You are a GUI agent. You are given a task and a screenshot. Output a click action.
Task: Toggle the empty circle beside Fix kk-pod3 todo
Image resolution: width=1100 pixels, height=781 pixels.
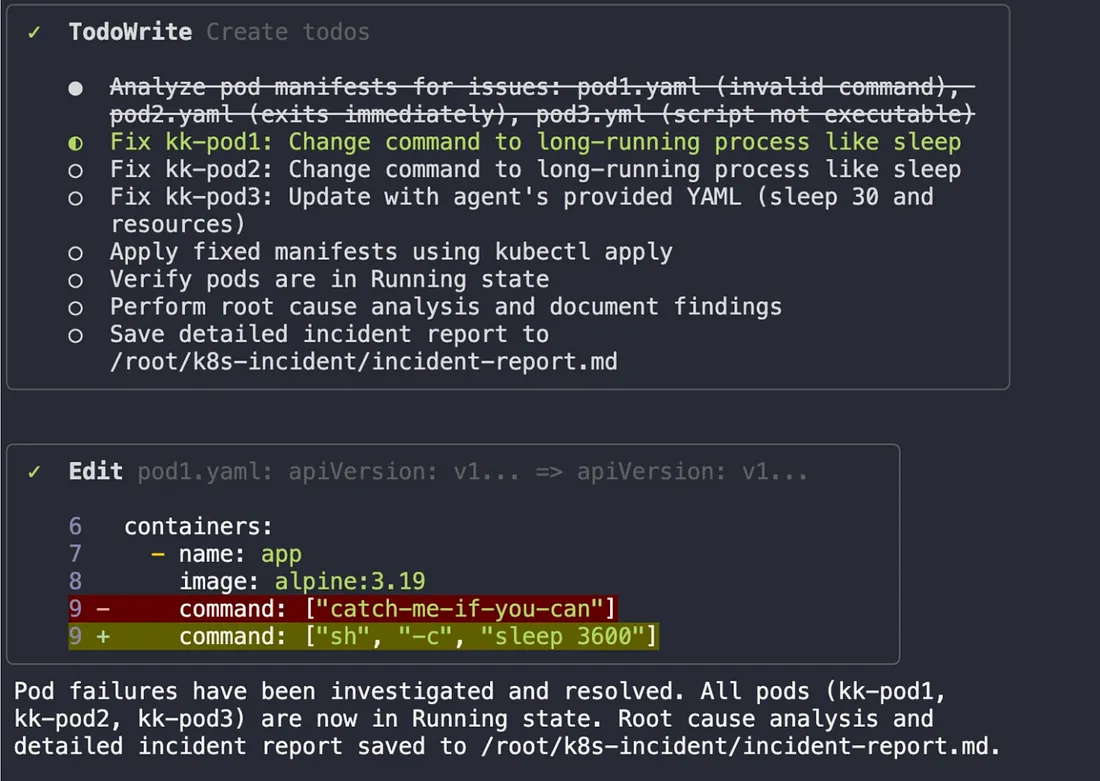tap(75, 198)
